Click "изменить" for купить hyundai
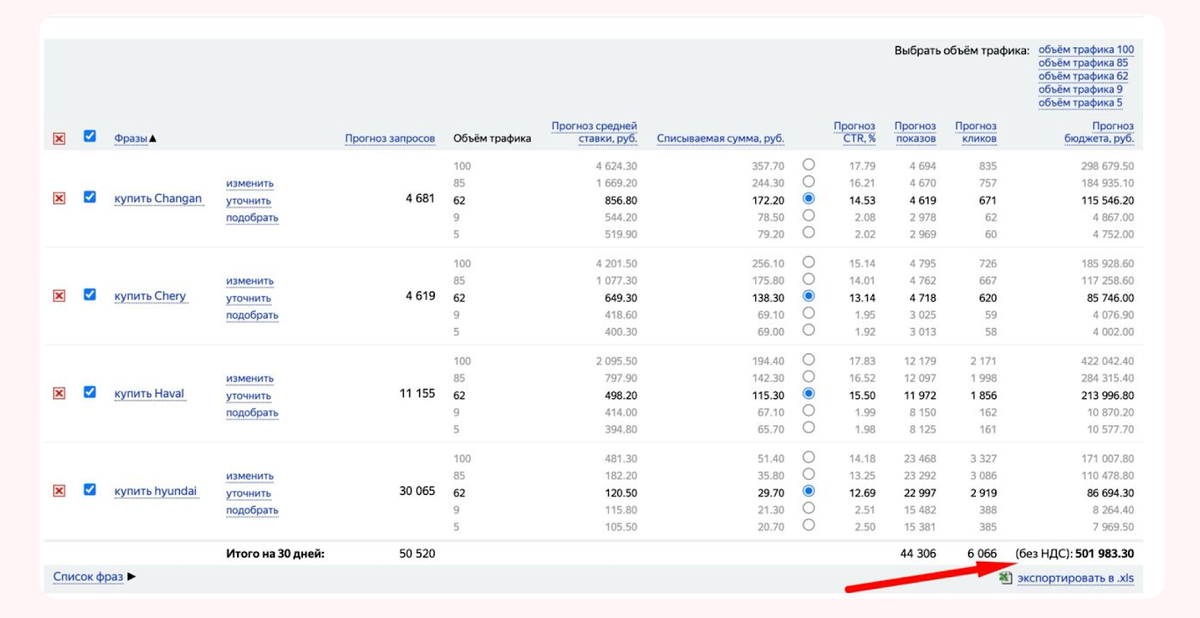Viewport: 1200px width, 618px height. coord(250,476)
